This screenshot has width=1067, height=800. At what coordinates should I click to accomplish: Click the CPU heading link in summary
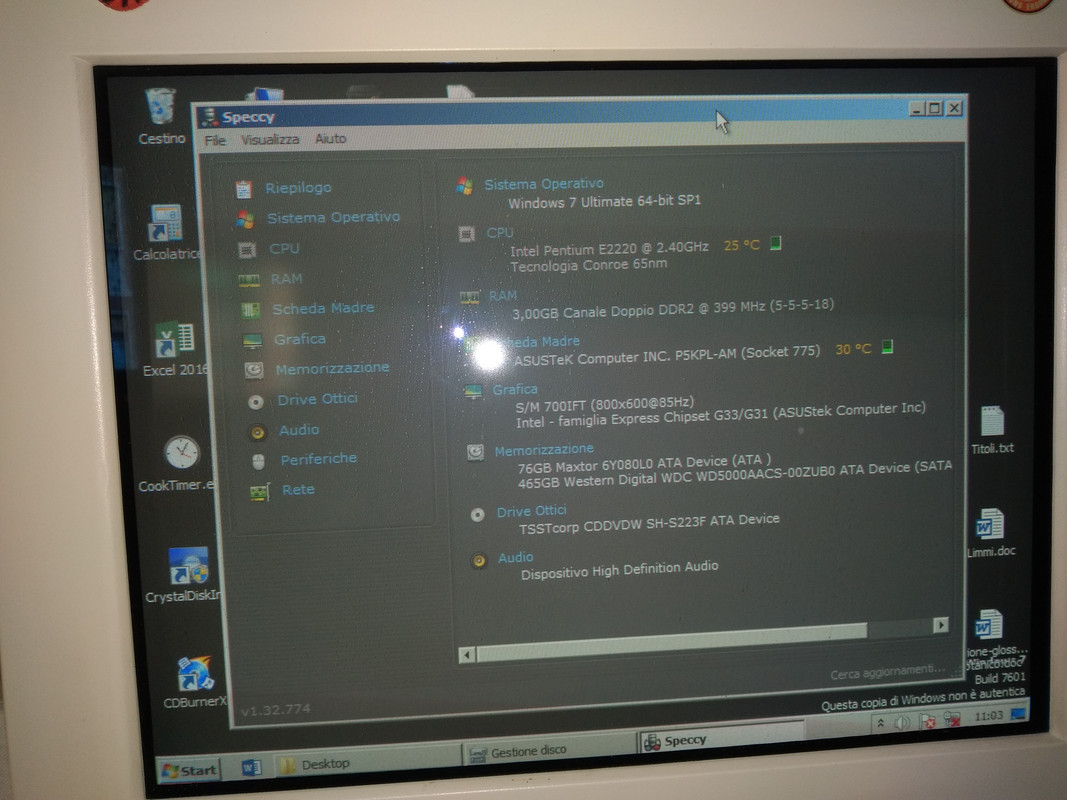(x=499, y=233)
